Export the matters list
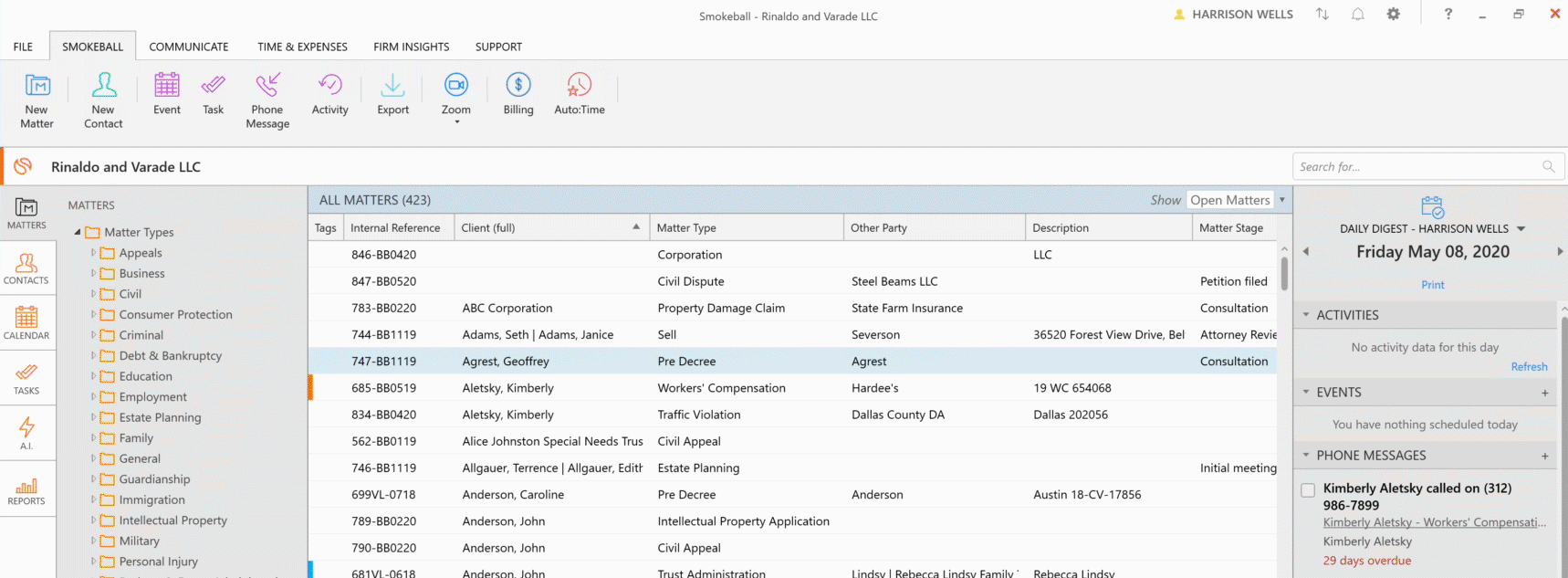Screen dimensions: 1568x578 coord(392,94)
